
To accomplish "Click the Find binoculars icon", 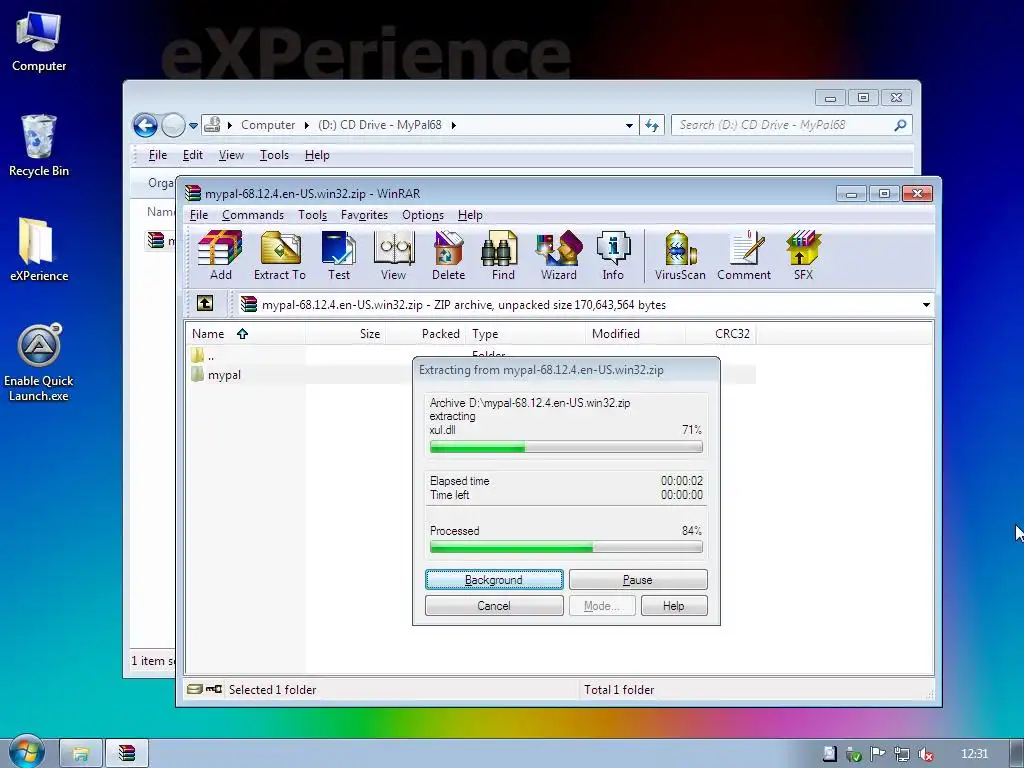I will click(503, 256).
